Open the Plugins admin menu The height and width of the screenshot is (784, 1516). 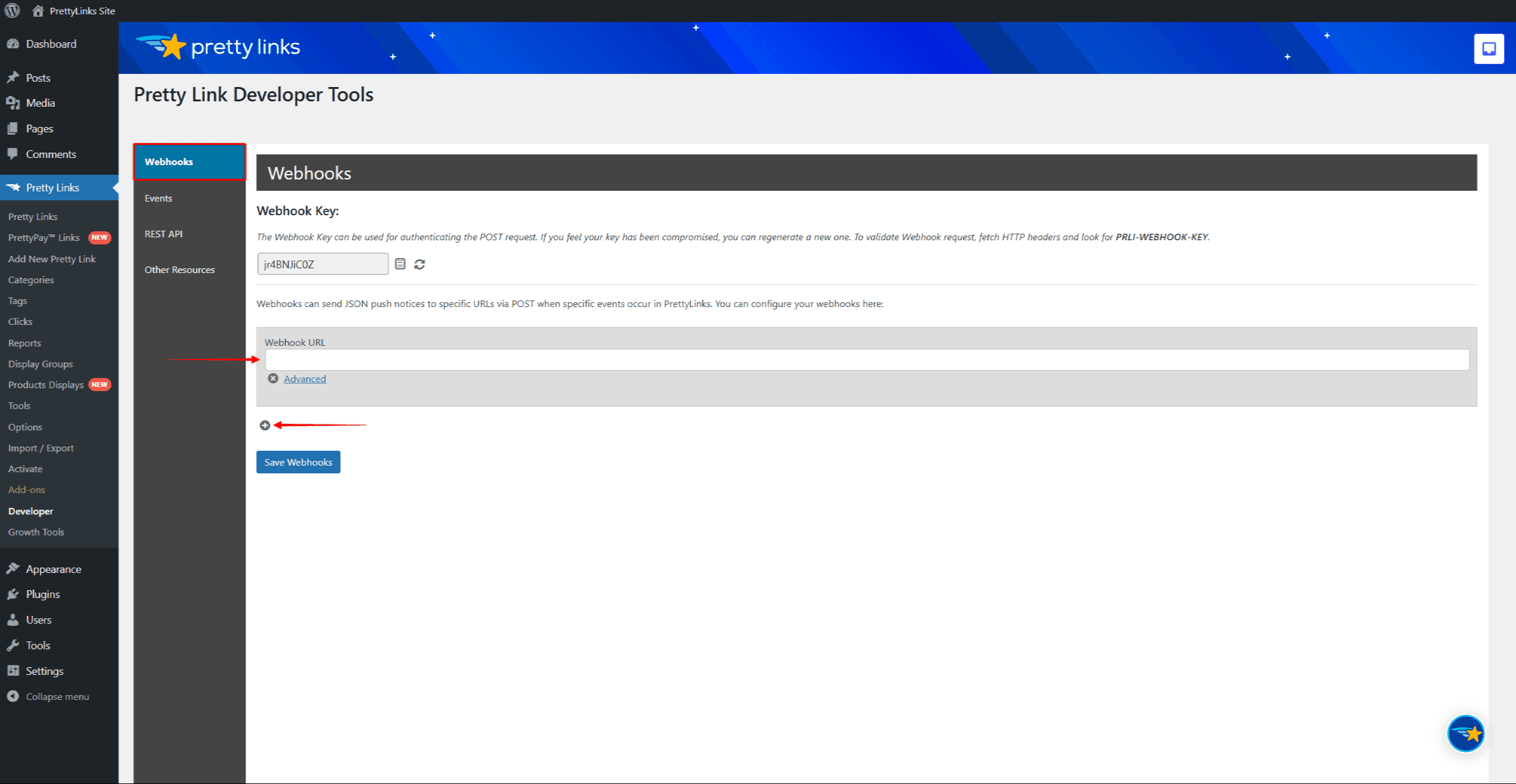click(42, 594)
